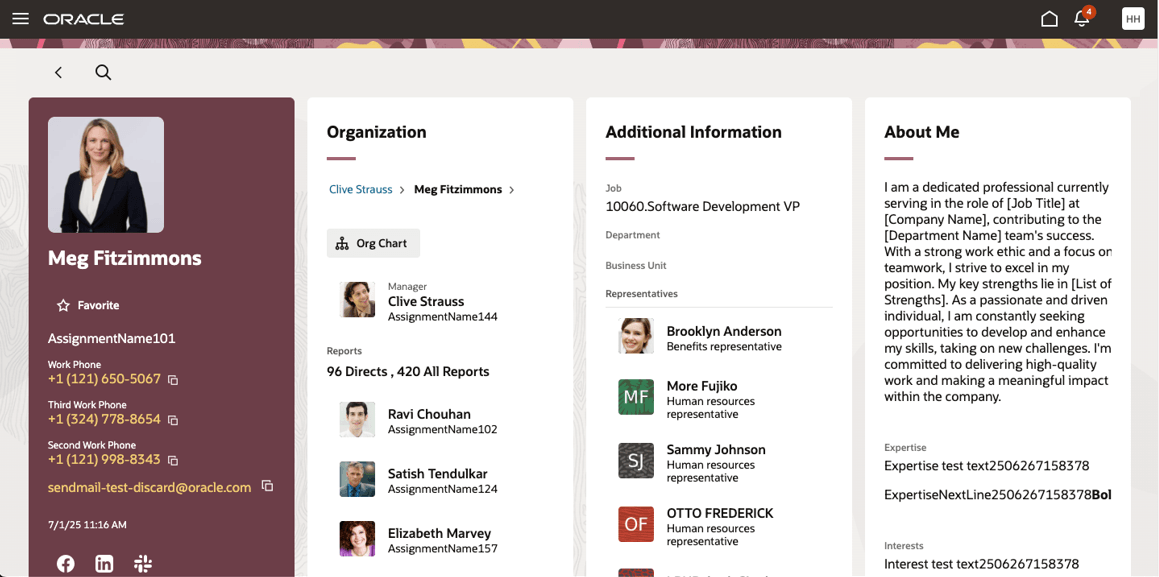Viewport: 1159px width, 577px height.
Task: Expand the chevron next to Meg Fitzimmons breadcrumb
Action: (x=512, y=189)
